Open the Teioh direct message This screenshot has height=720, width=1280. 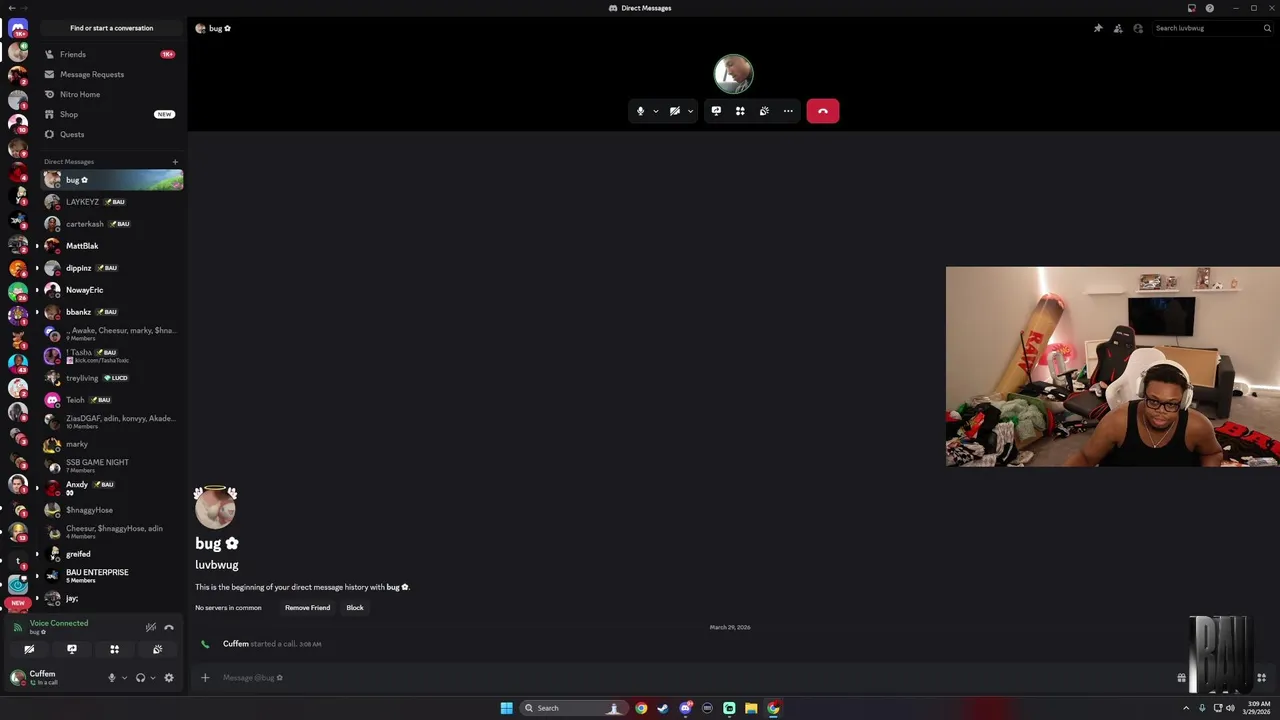pyautogui.click(x=111, y=400)
